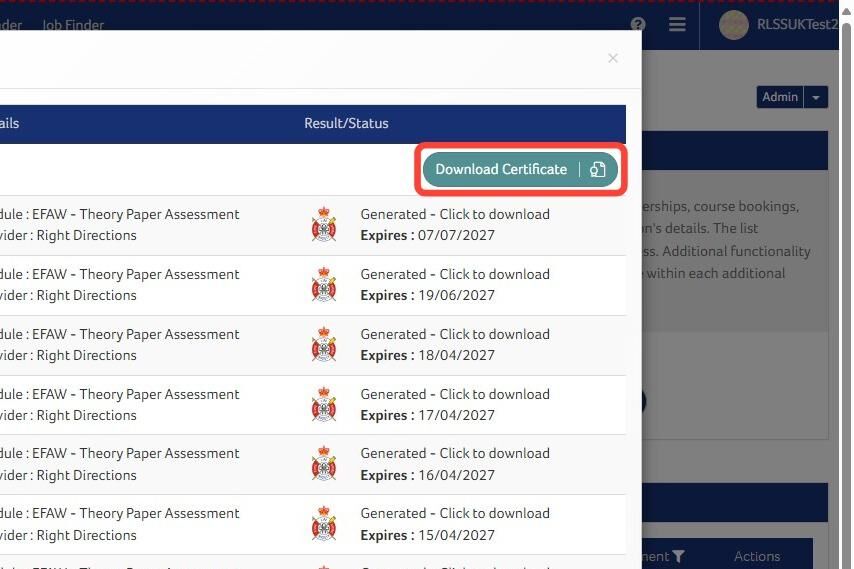Select the expiry date 19/06/2027
854x569 pixels.
456,295
